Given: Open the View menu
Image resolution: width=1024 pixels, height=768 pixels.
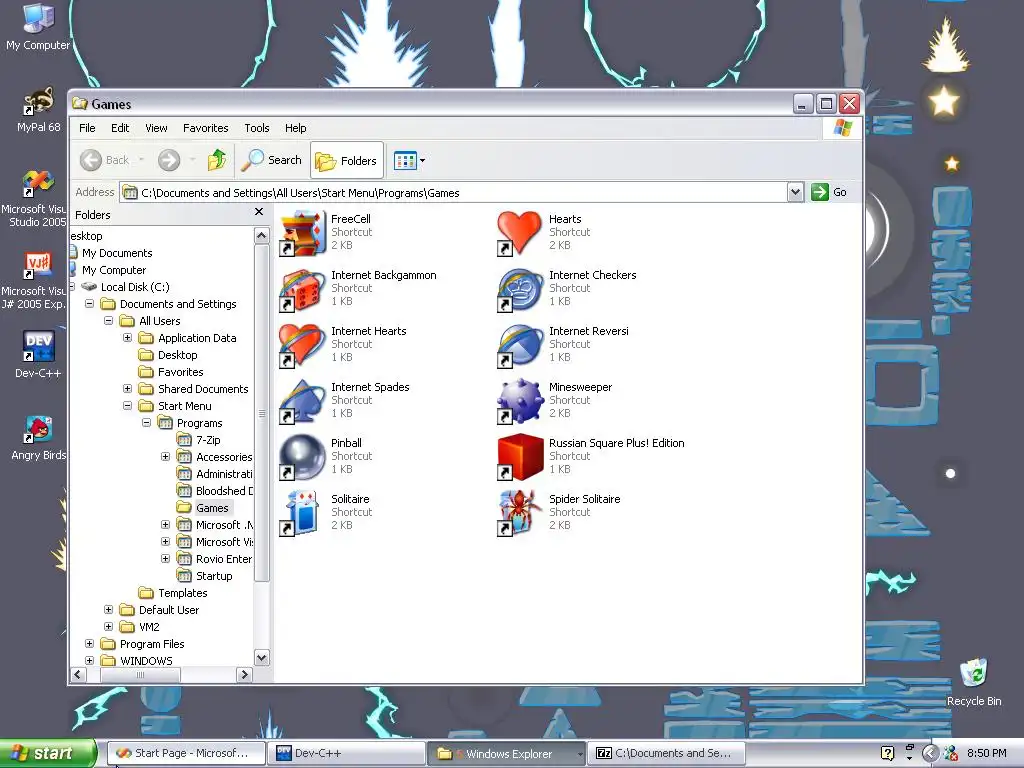Looking at the screenshot, I should pos(156,128).
